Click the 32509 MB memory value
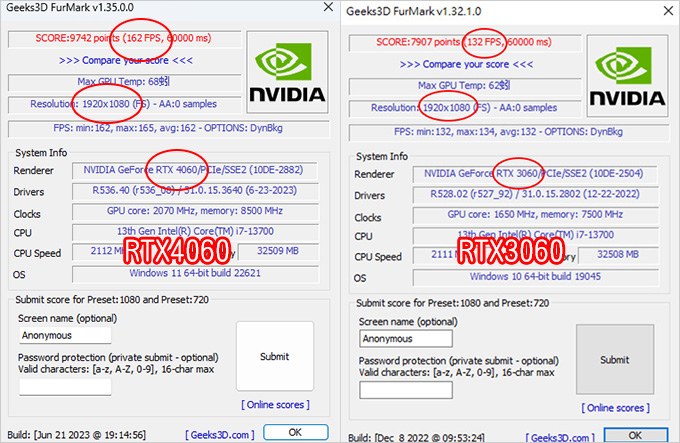 [x=278, y=251]
